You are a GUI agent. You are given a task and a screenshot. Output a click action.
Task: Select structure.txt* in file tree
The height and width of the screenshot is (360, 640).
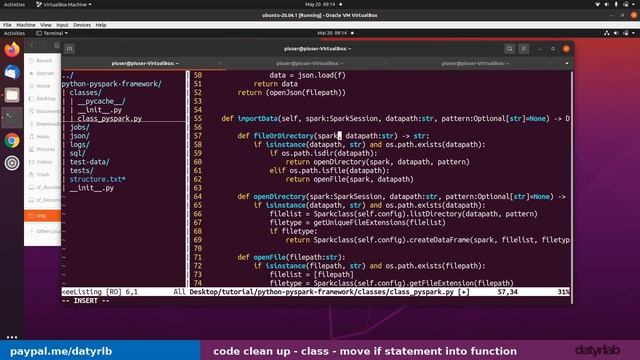[x=97, y=179]
